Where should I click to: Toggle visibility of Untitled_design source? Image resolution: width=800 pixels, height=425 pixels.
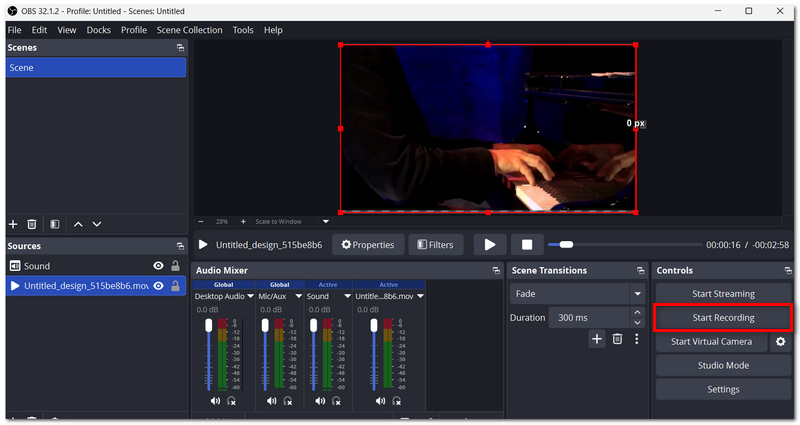pos(159,286)
